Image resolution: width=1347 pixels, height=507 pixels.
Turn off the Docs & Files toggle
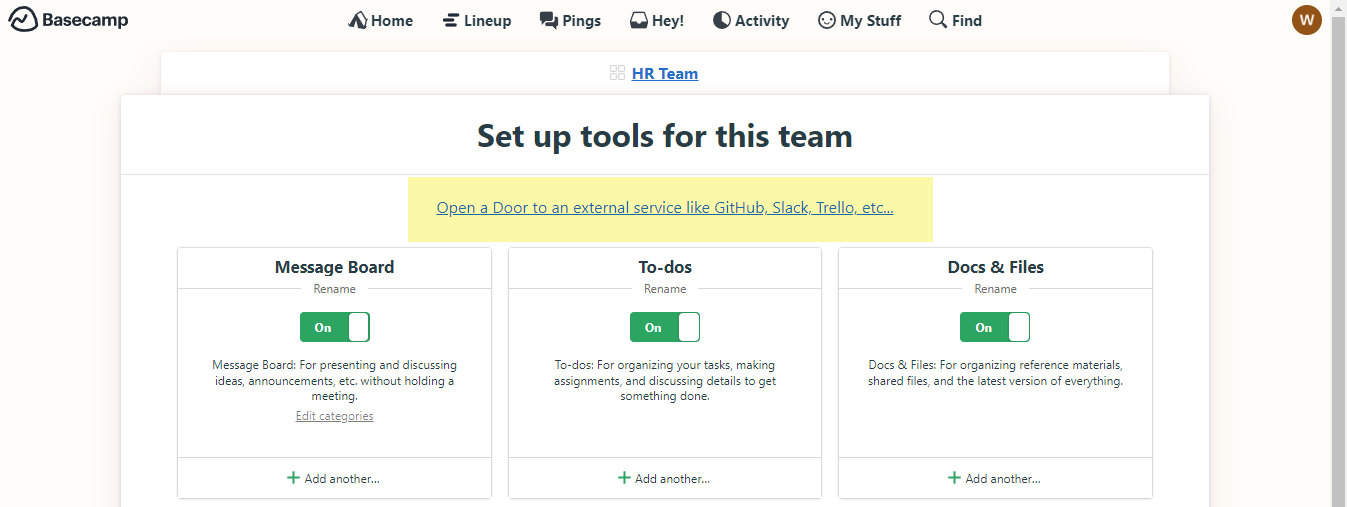coord(995,327)
